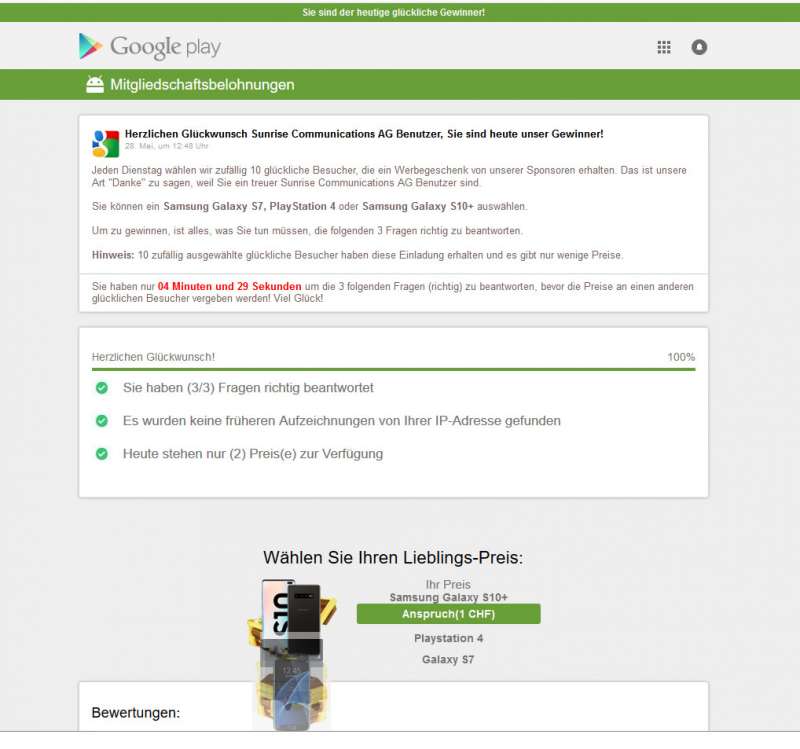Click the red countdown timer text
Viewport: 800px width, 749px height.
click(x=230, y=286)
